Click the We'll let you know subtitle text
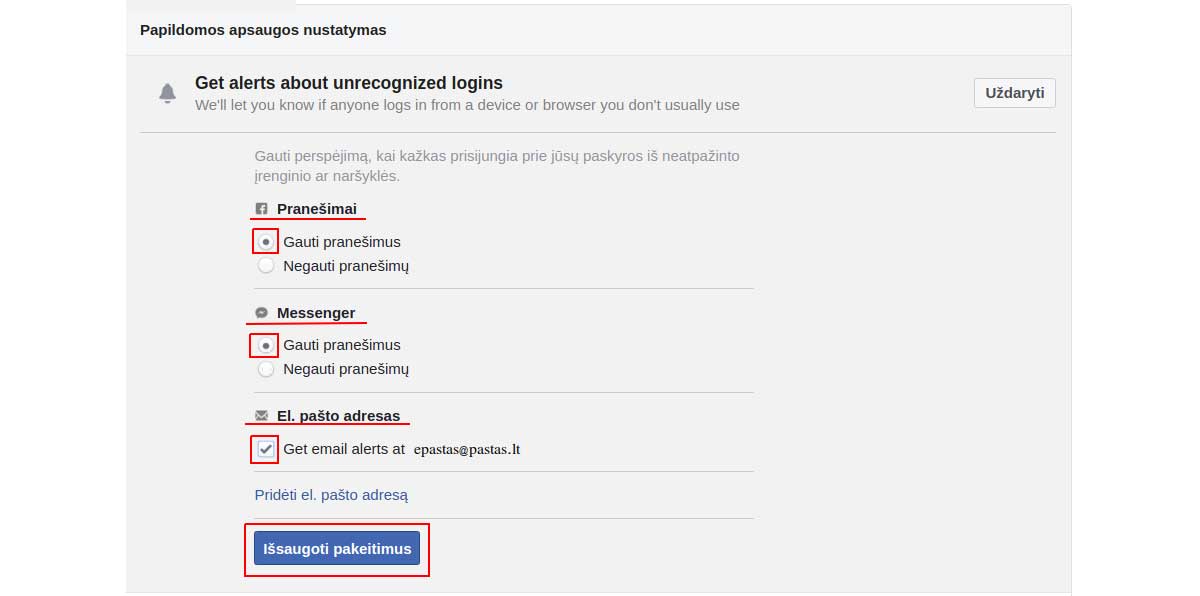This screenshot has width=1200, height=596. pos(467,105)
